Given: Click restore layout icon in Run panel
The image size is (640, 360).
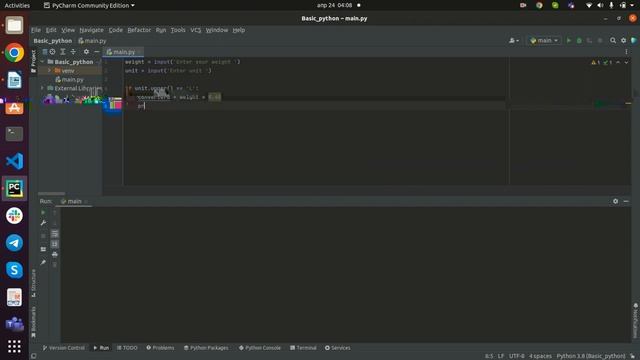Looking at the screenshot, I should pos(43,249).
